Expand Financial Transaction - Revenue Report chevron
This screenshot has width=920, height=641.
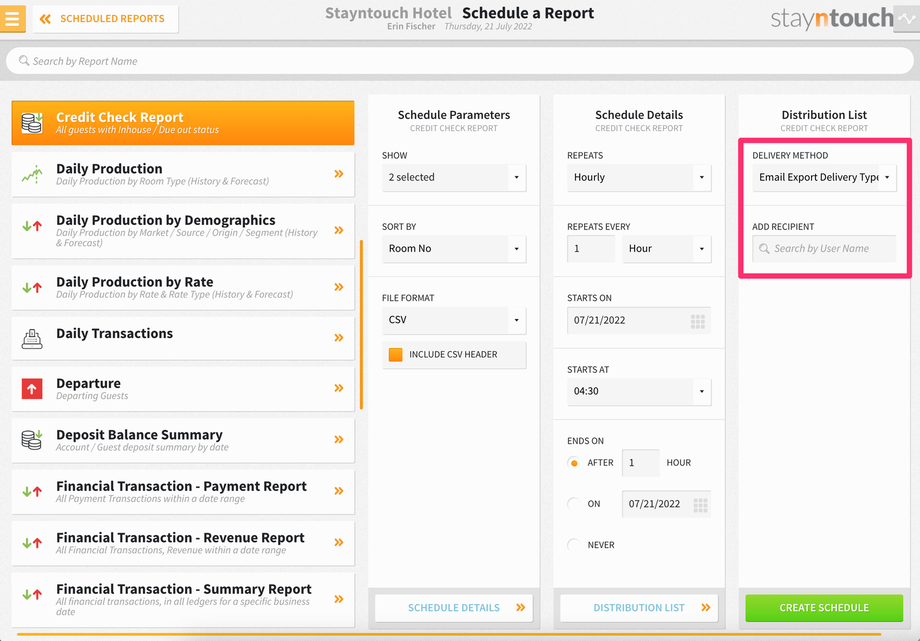[x=339, y=542]
